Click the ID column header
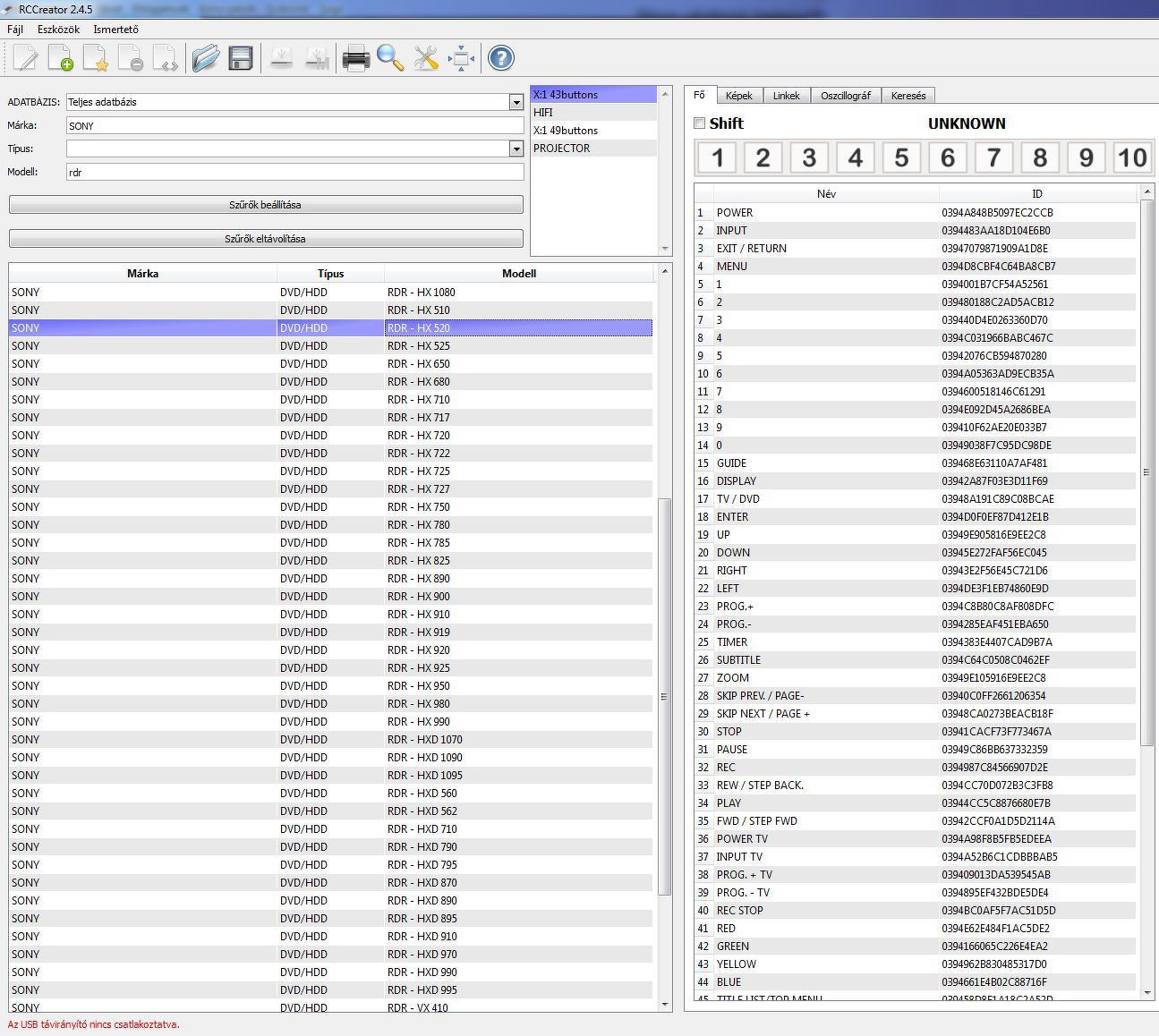 1037,193
